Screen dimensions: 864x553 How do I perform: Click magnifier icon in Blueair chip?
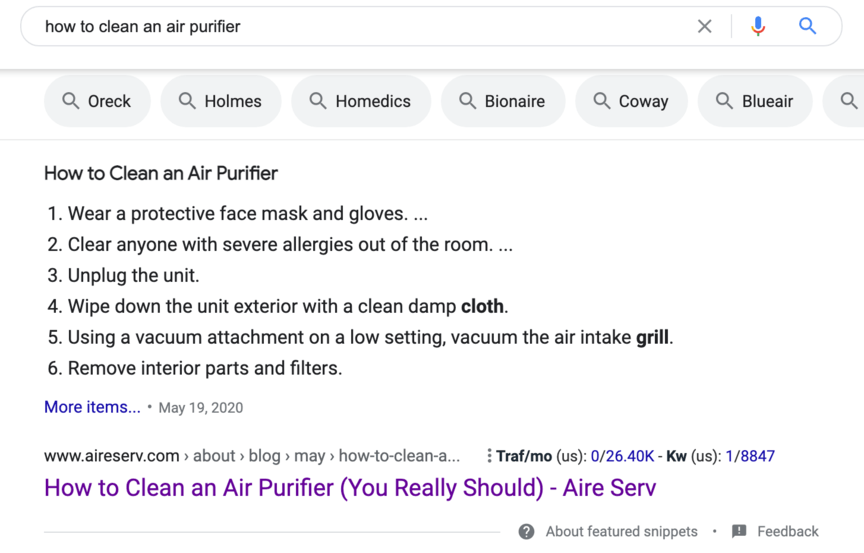tap(724, 101)
